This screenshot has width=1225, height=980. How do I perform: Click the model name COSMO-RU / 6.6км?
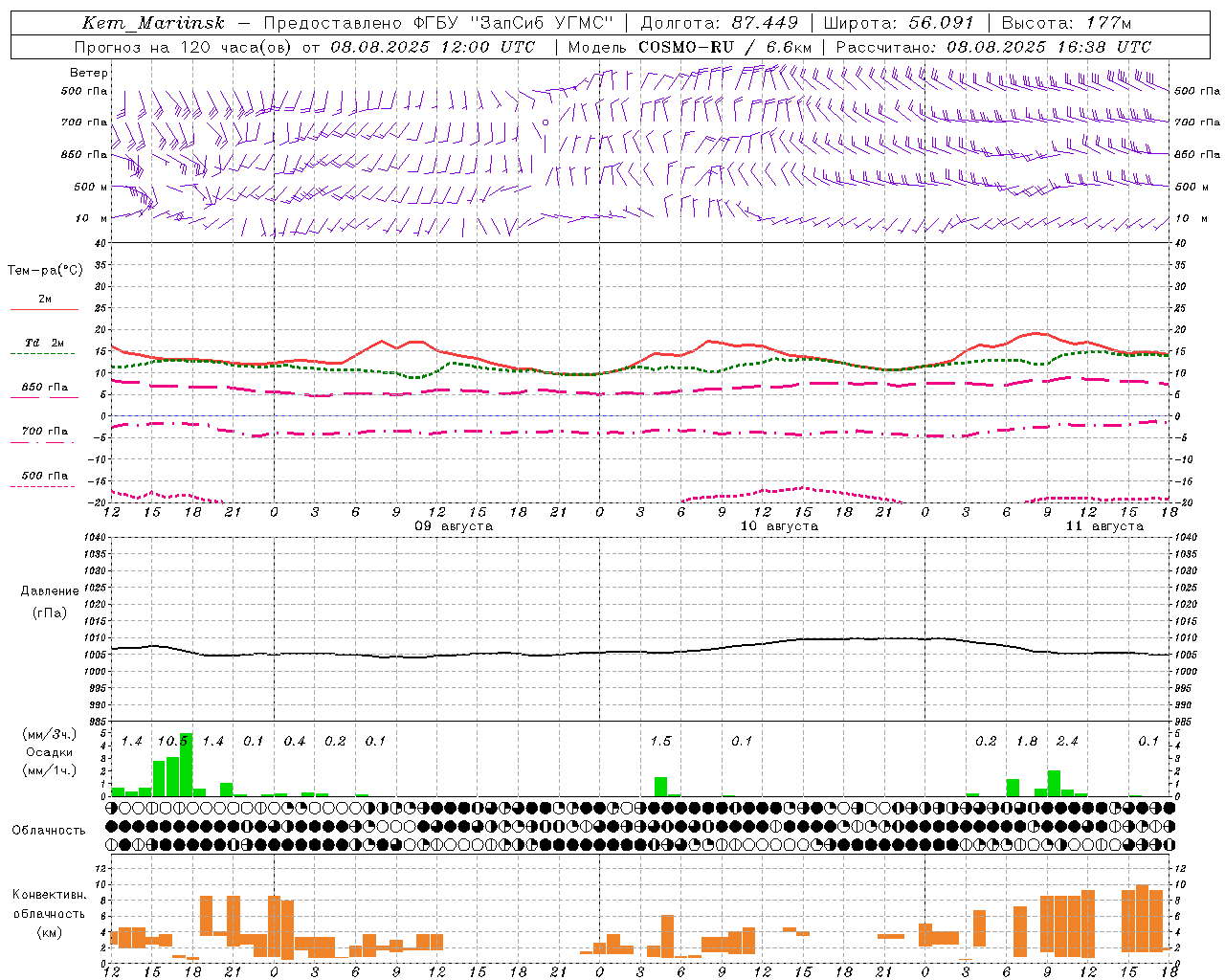click(x=725, y=47)
